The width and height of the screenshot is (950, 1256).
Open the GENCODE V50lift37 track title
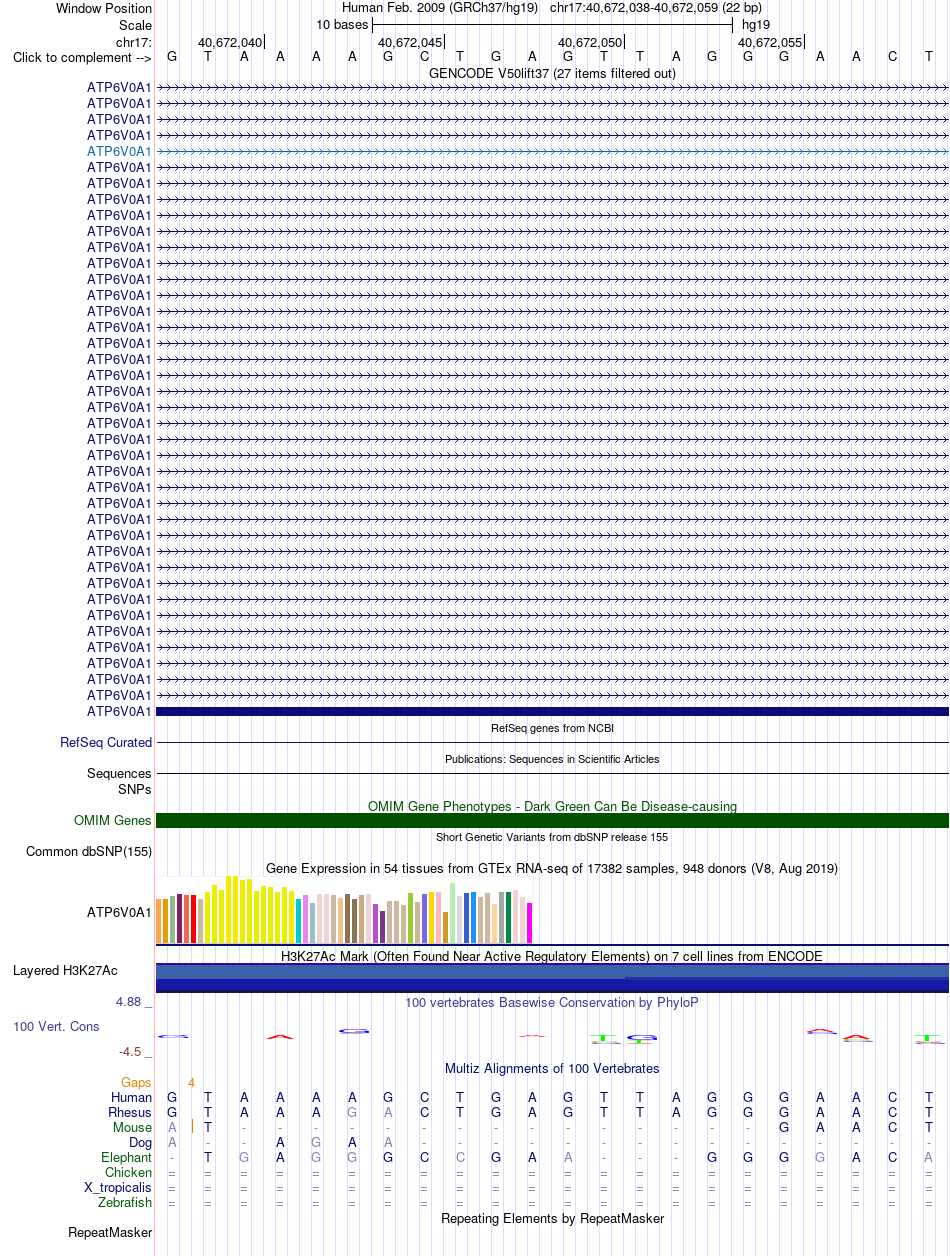(x=552, y=73)
